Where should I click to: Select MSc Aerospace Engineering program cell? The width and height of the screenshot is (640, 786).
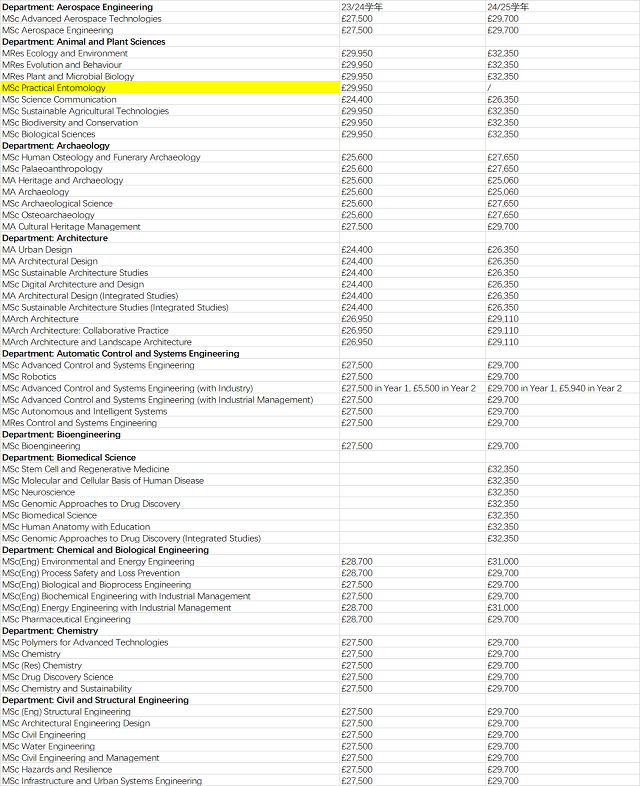170,30
